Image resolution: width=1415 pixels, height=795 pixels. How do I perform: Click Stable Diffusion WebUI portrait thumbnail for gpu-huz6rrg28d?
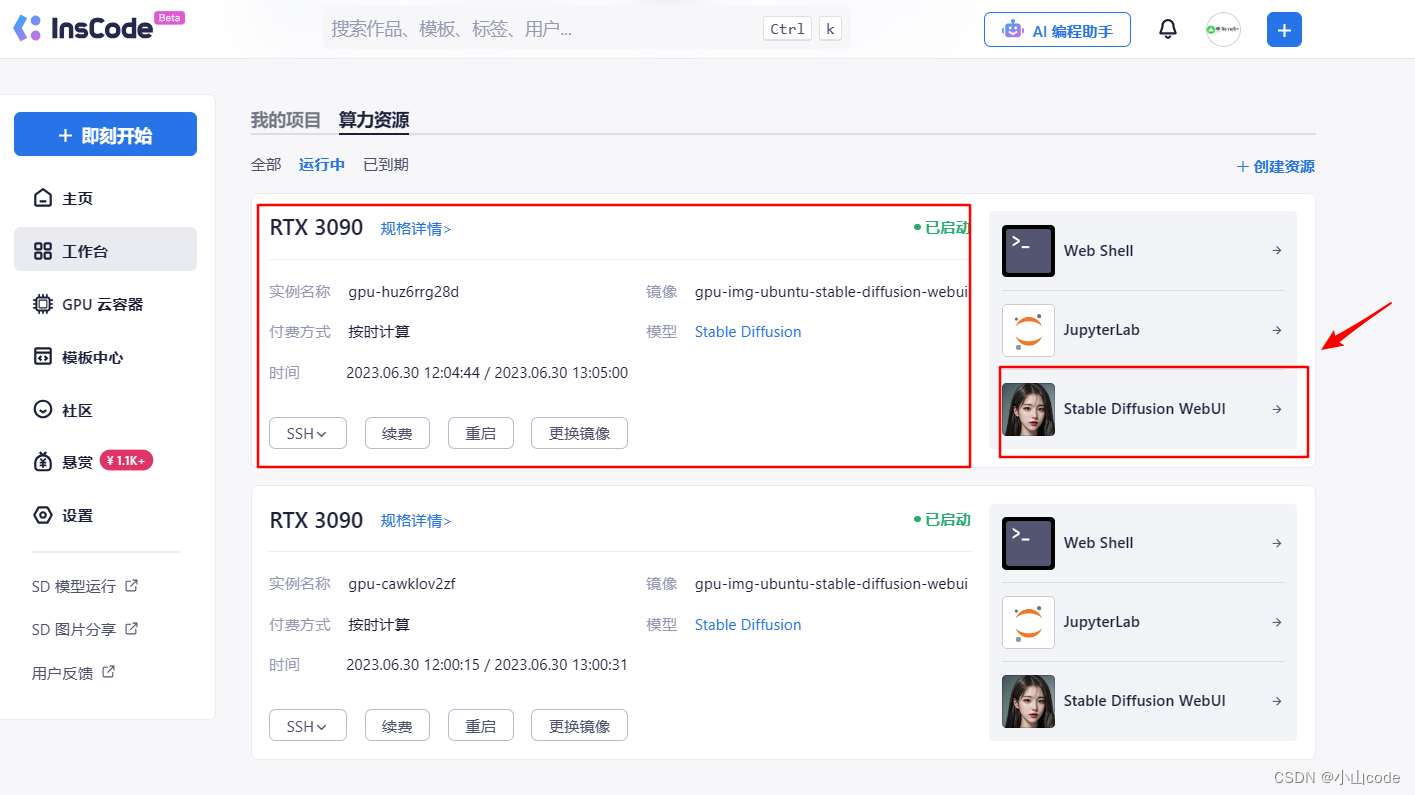1028,409
